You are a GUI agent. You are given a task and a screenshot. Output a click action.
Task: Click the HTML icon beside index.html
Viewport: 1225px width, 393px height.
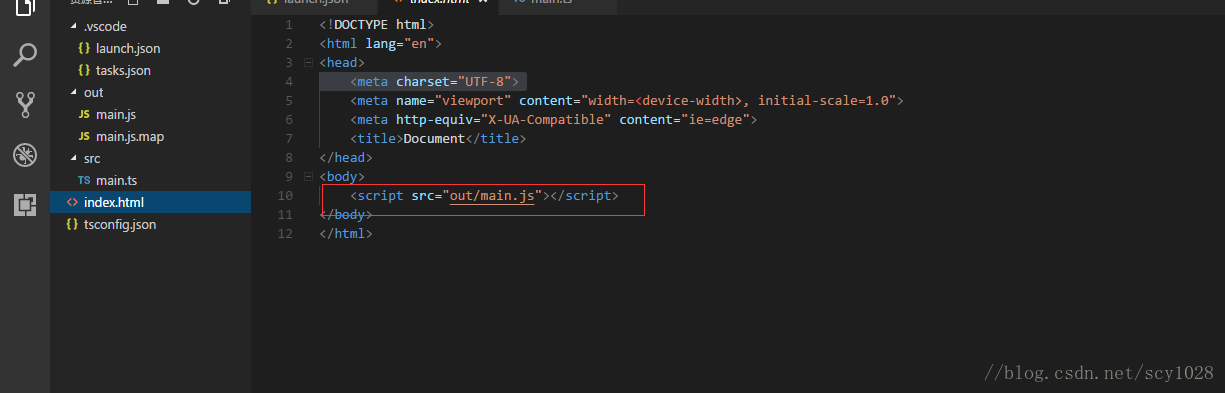coord(72,202)
